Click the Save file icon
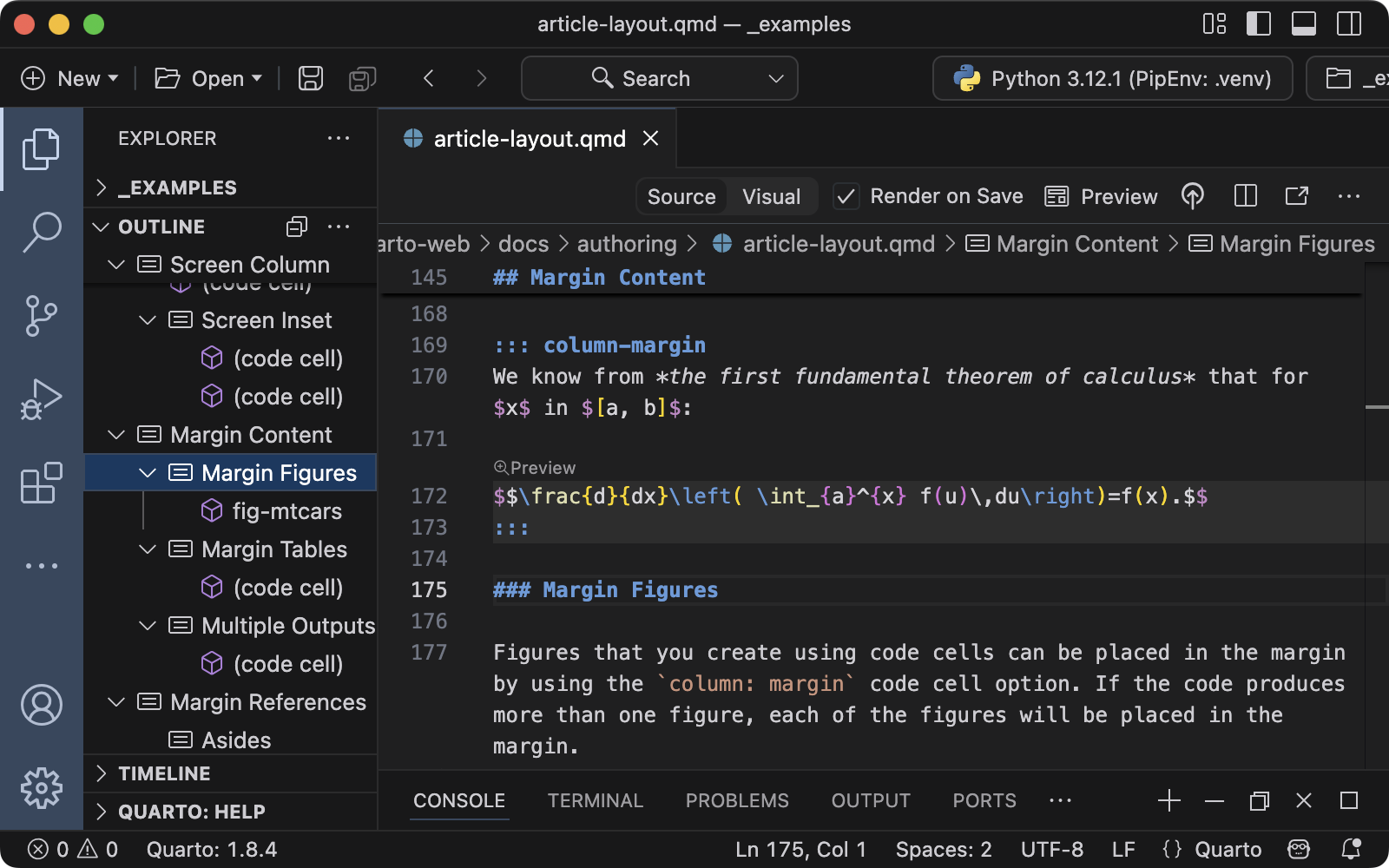The width and height of the screenshot is (1389, 868). [x=311, y=79]
